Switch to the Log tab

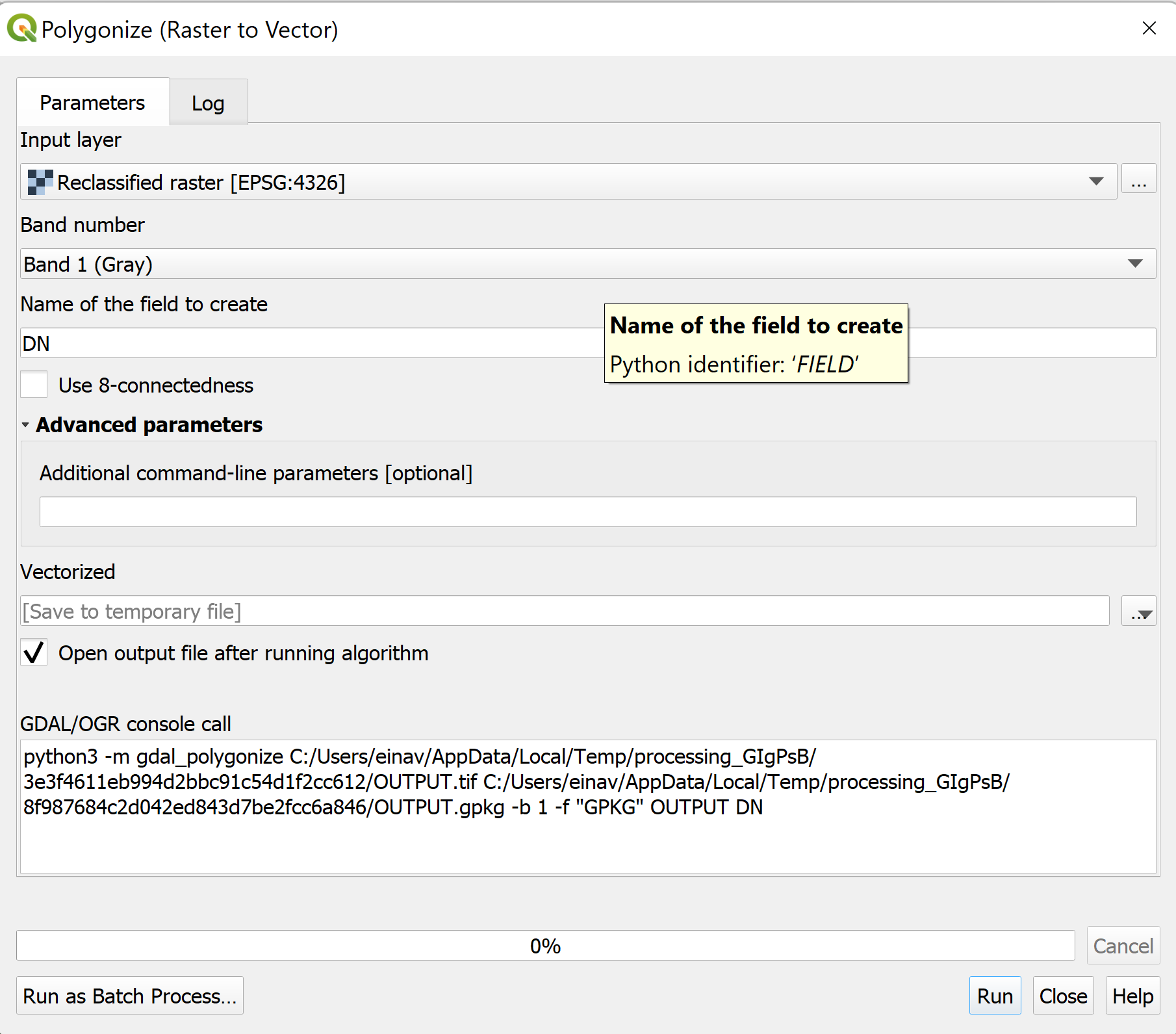click(x=208, y=103)
